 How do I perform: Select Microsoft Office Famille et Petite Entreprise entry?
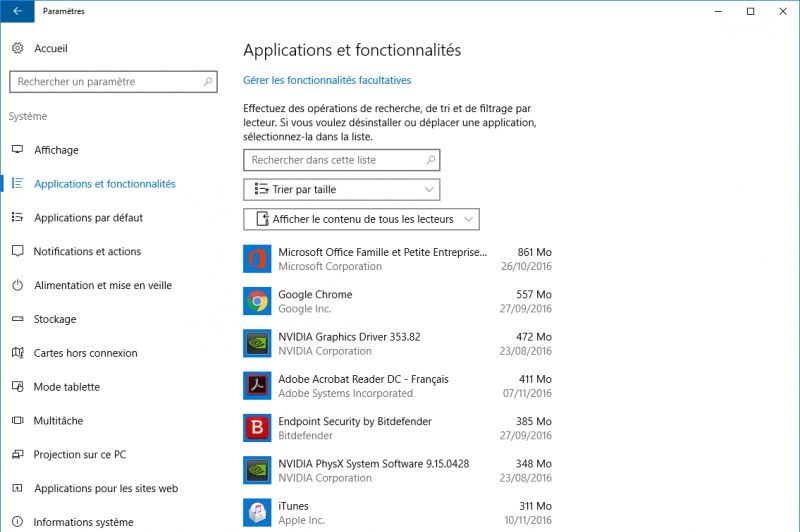383,252
